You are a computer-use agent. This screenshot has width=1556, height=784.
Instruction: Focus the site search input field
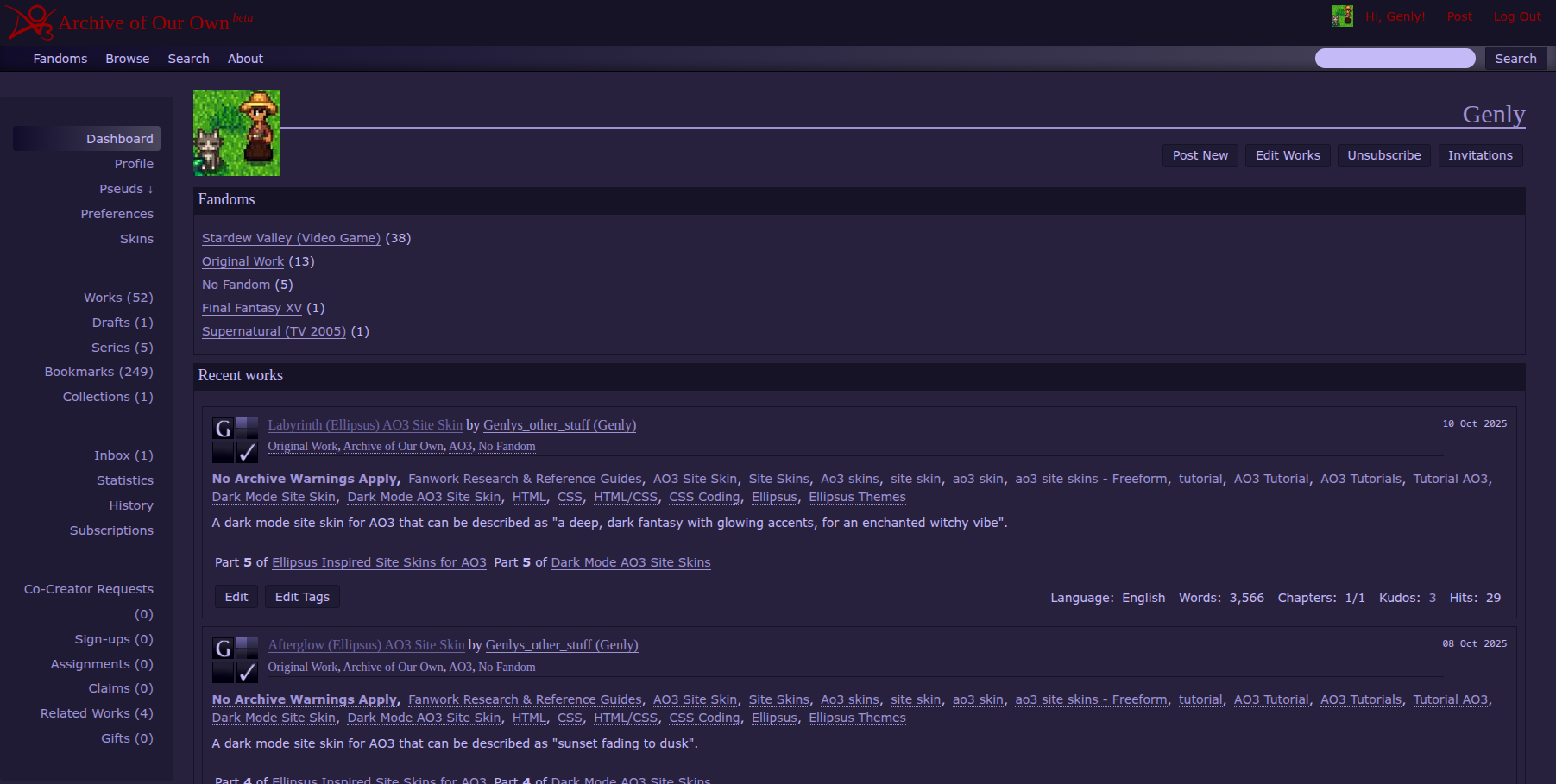click(x=1395, y=59)
